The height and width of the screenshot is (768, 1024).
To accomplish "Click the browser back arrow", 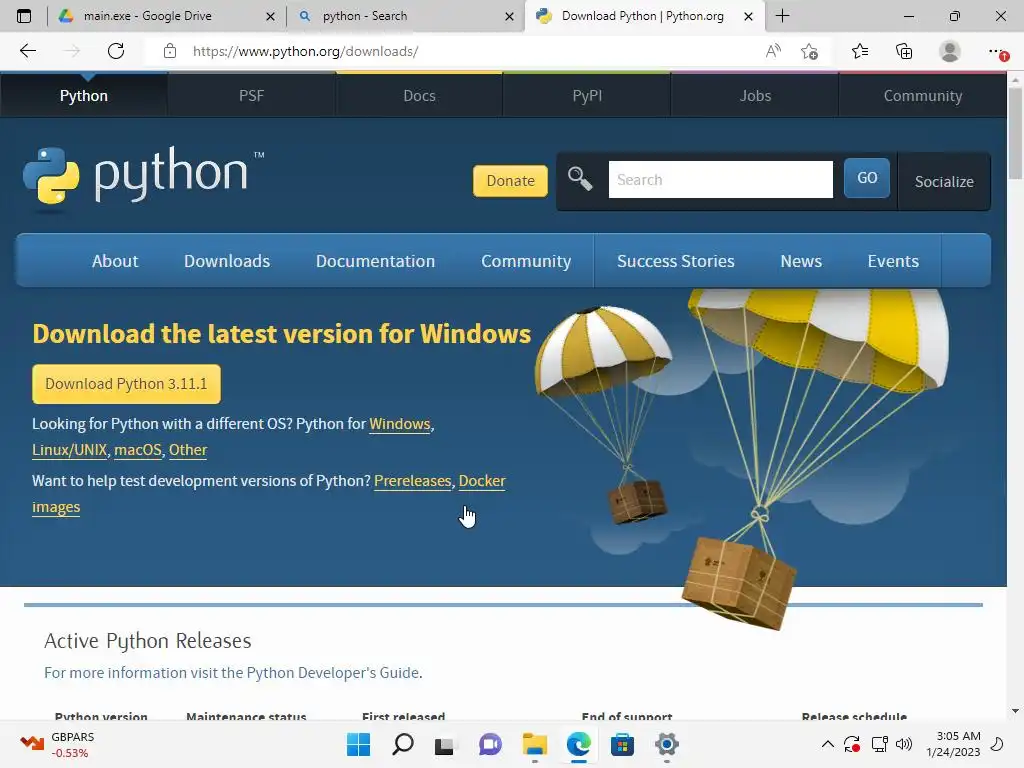I will point(27,51).
